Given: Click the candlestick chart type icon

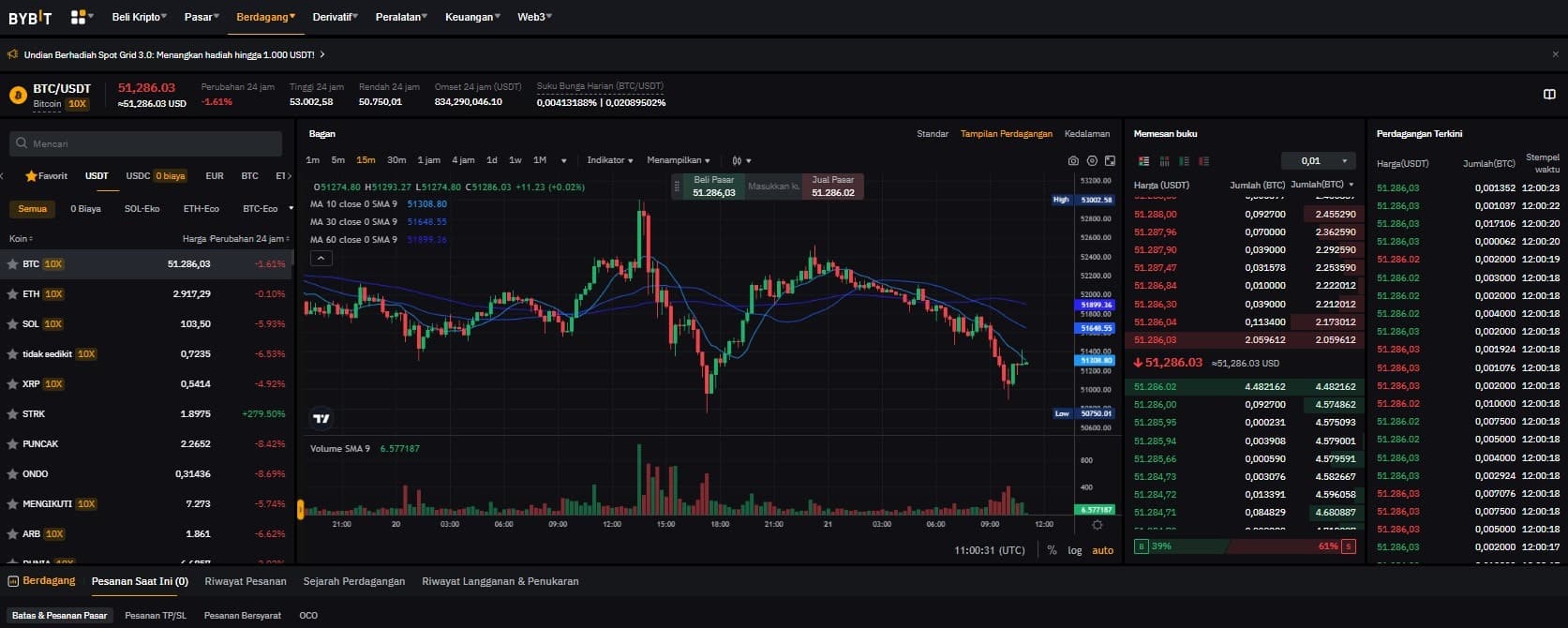Looking at the screenshot, I should (x=738, y=160).
